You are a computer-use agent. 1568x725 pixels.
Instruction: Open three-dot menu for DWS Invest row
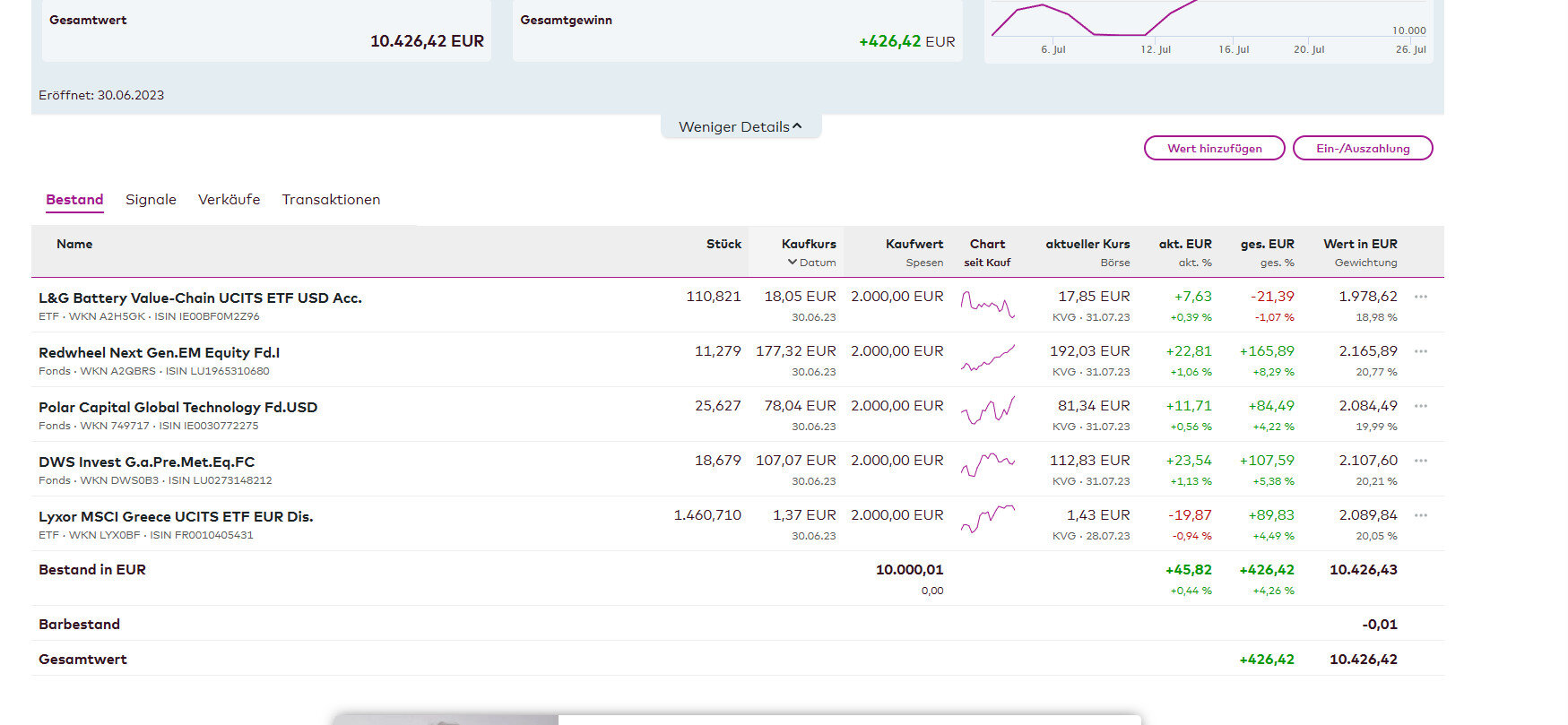(1420, 461)
